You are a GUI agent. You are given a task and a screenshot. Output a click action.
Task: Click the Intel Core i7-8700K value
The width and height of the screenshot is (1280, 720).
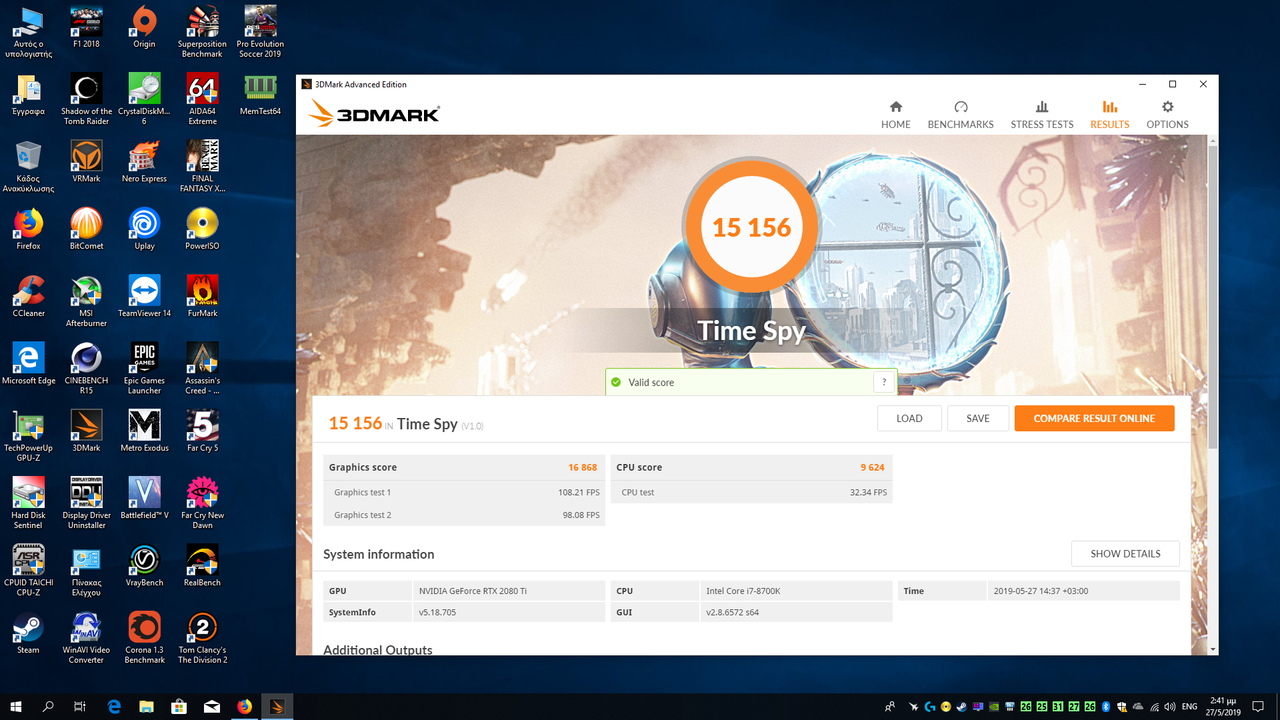(743, 591)
